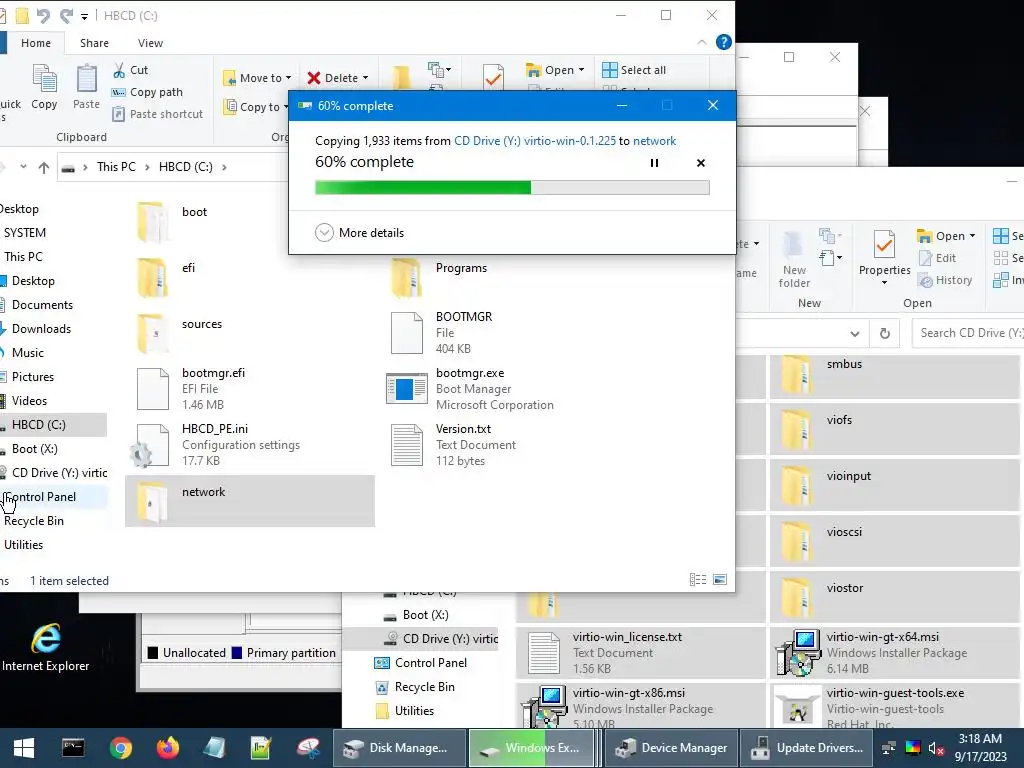
Task: Select SYSTEM in the navigation pane
Action: 25,233
